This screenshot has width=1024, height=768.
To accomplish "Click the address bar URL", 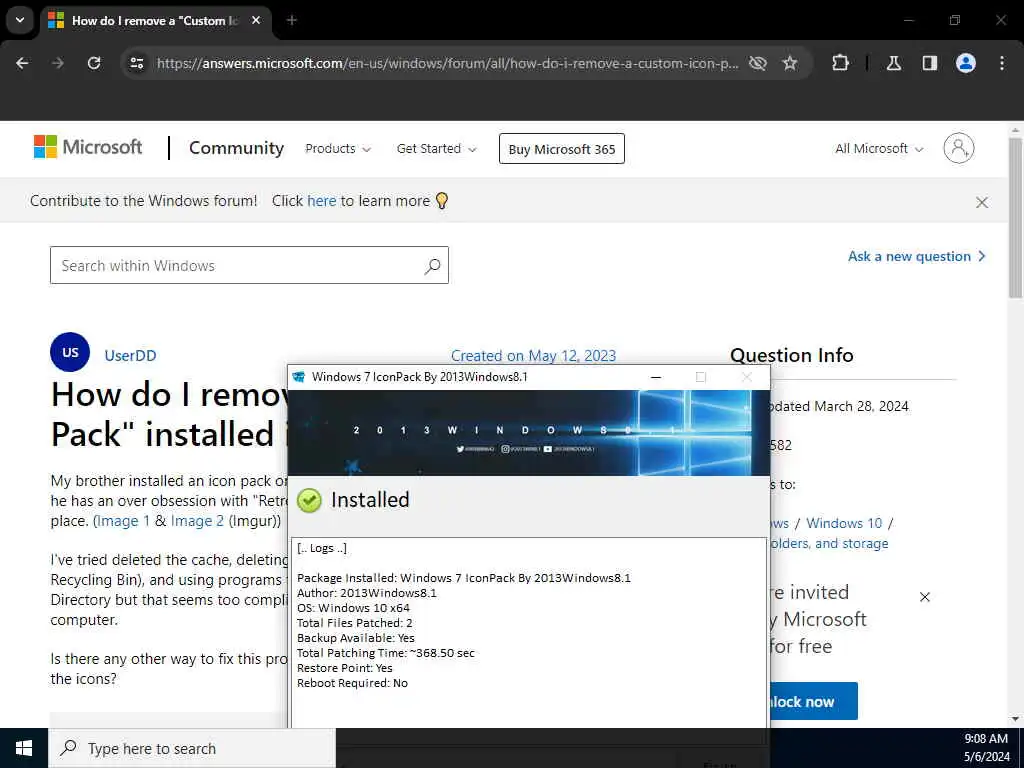I will pyautogui.click(x=447, y=63).
